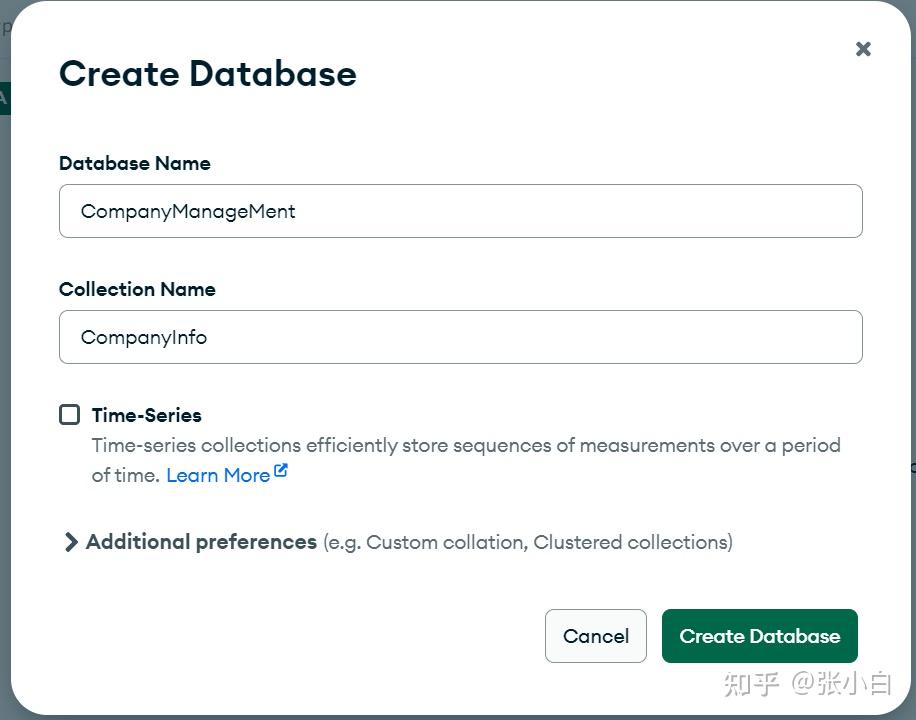Click the green element behind dialog's left edge
Screen dimensions: 916x720
point(4,98)
